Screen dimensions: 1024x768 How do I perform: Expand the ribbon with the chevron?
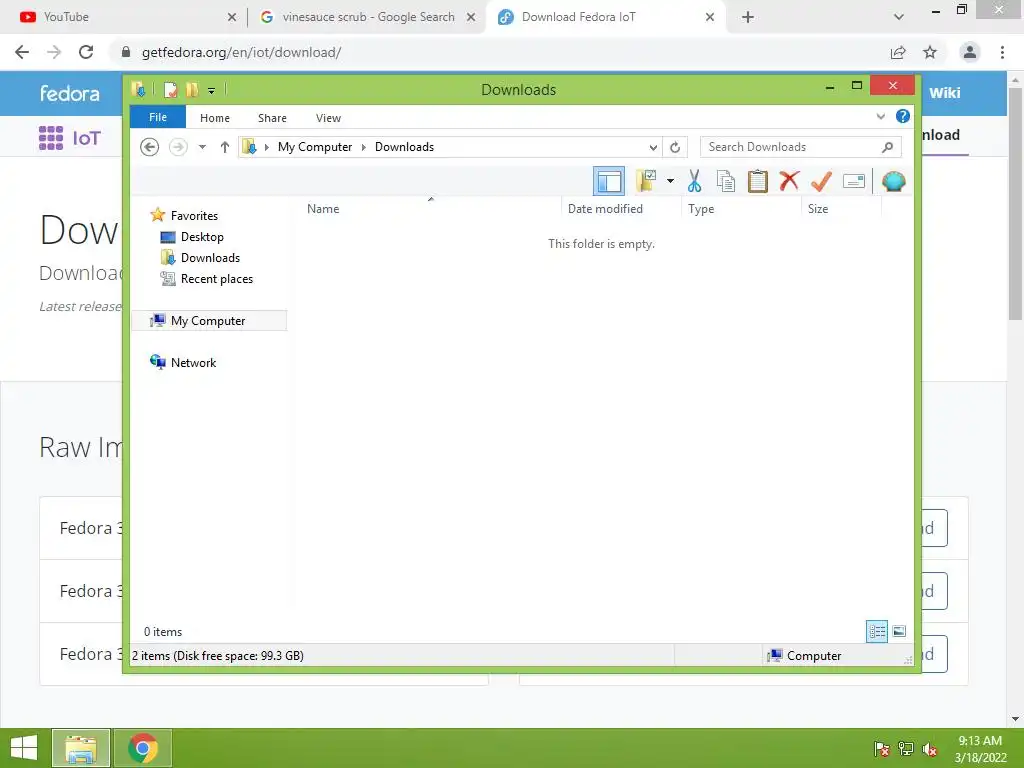[880, 116]
